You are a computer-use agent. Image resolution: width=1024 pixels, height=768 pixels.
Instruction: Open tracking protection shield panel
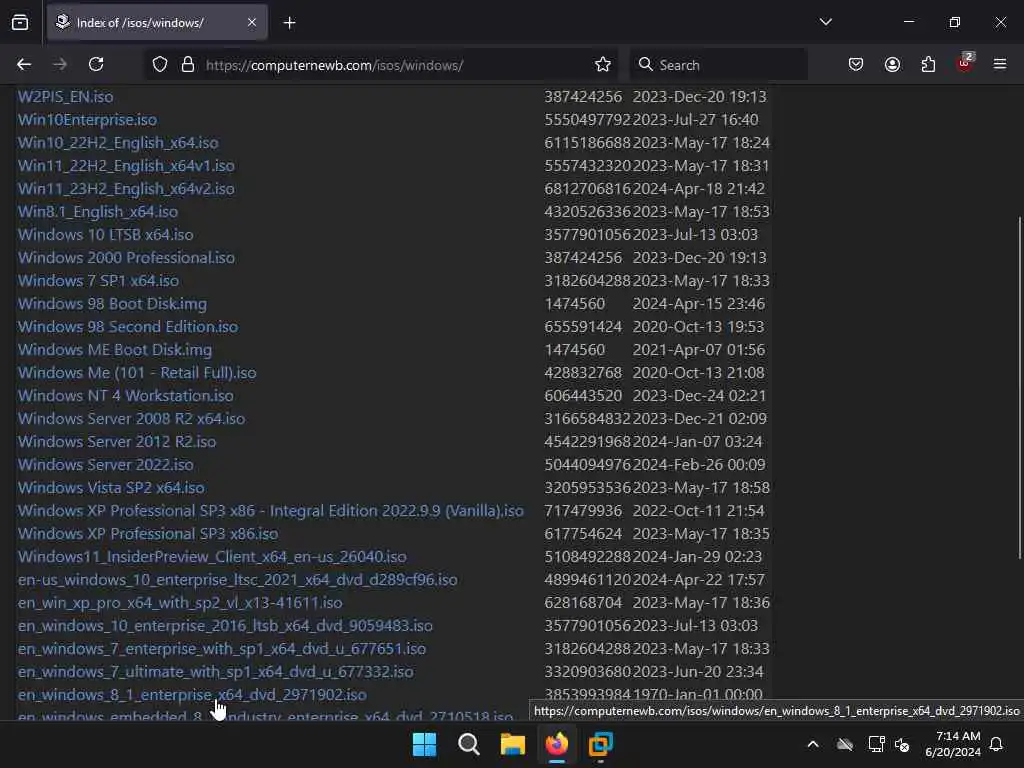pyautogui.click(x=160, y=65)
